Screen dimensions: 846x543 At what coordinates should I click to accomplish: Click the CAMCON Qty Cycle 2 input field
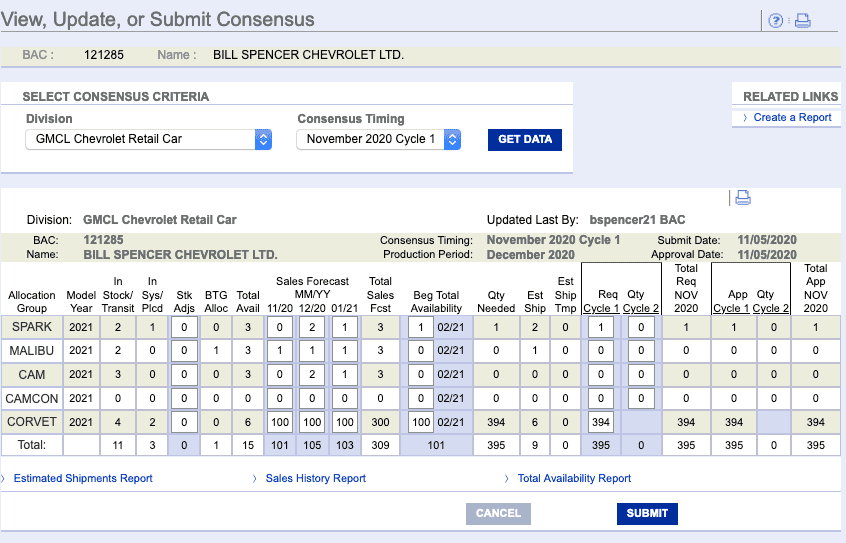641,398
